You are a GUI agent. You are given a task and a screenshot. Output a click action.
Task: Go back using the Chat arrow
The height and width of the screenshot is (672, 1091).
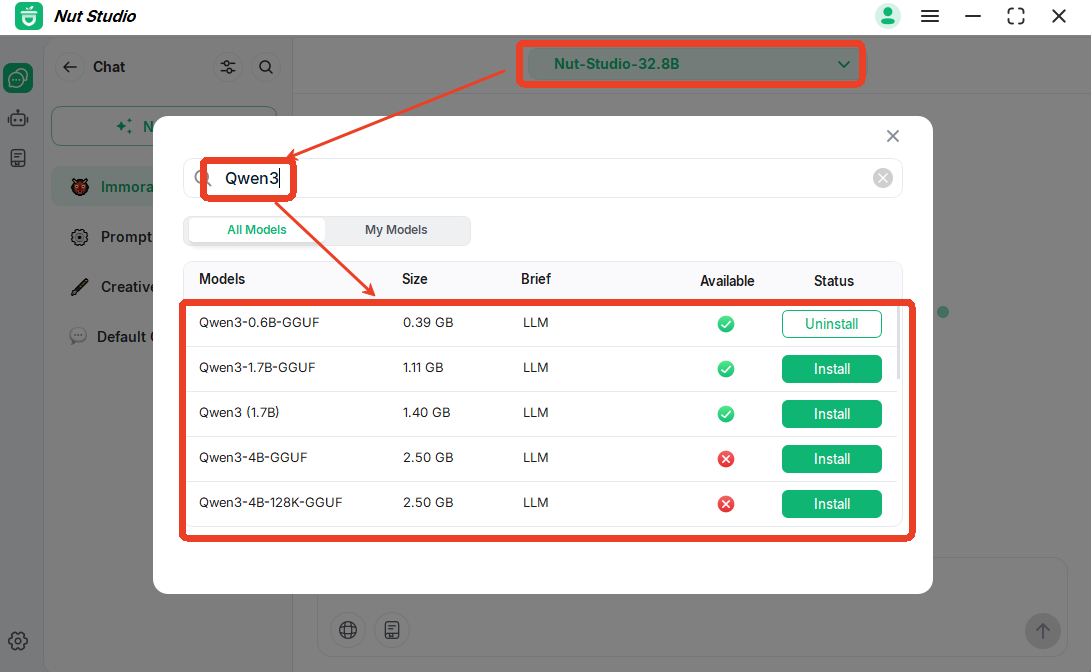point(70,67)
